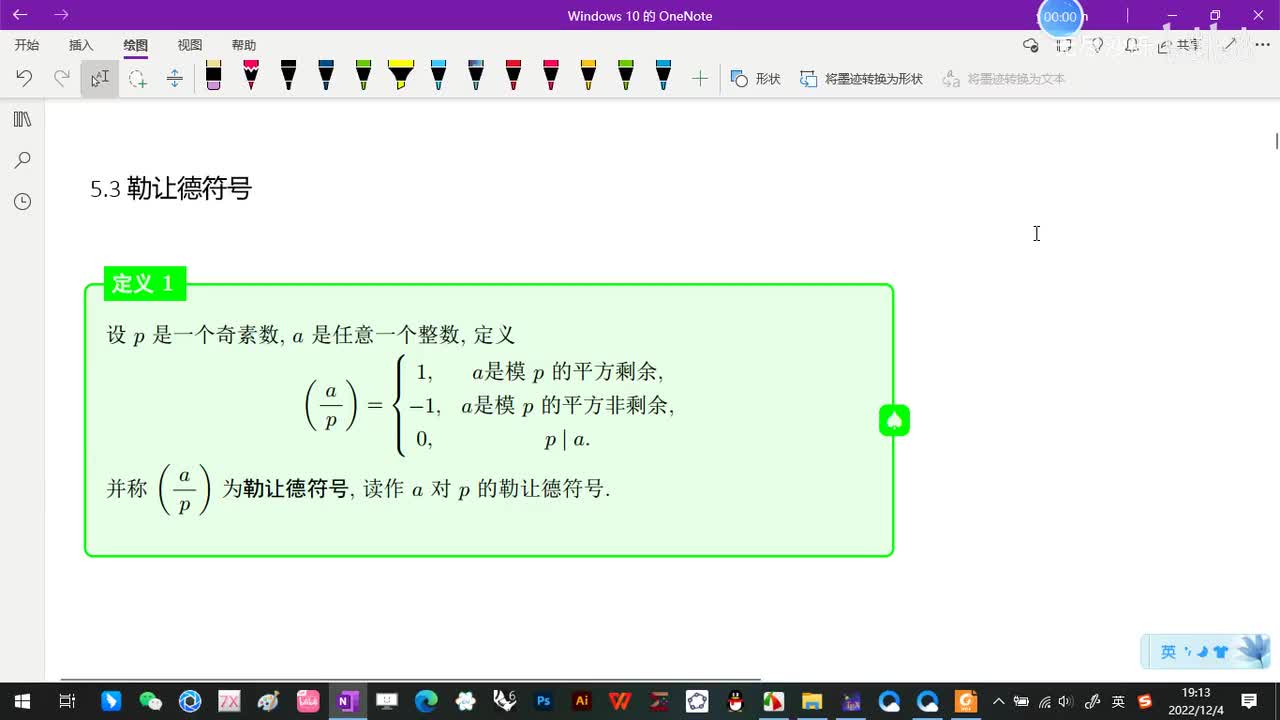Enter full screen mode arrow icon

pyautogui.click(x=1230, y=45)
